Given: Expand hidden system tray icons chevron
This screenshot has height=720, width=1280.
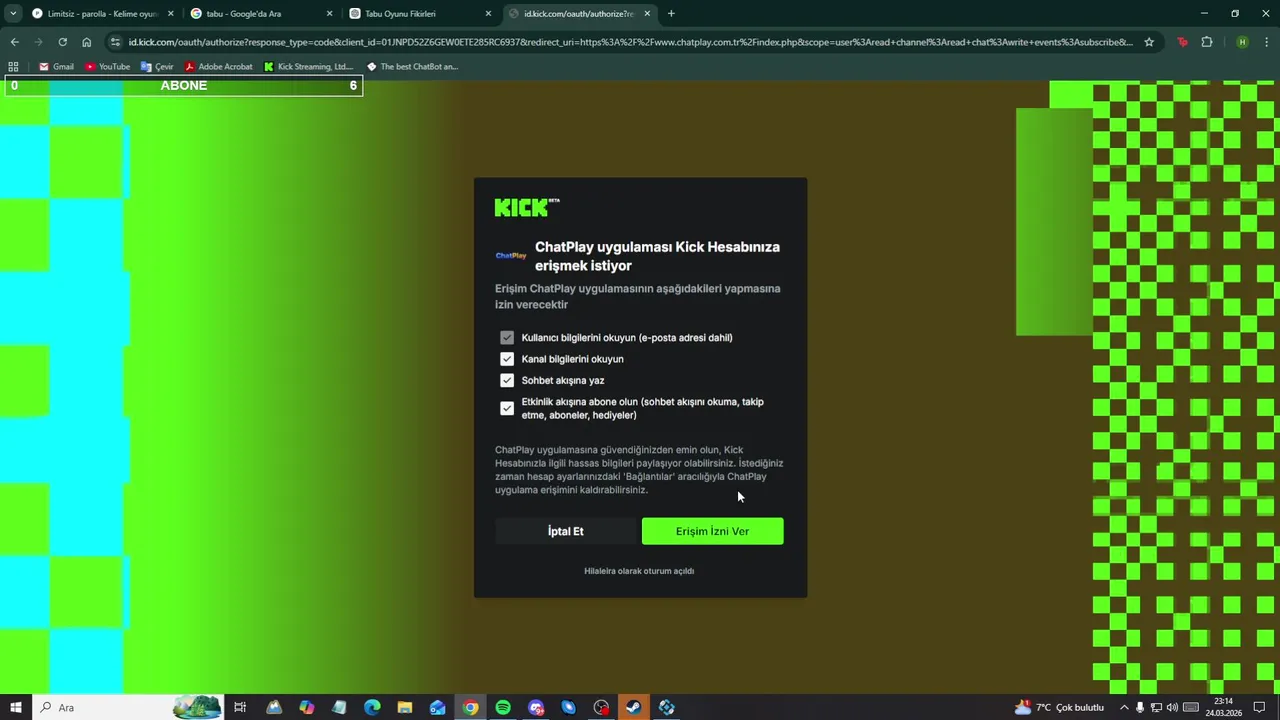Looking at the screenshot, I should (1124, 708).
